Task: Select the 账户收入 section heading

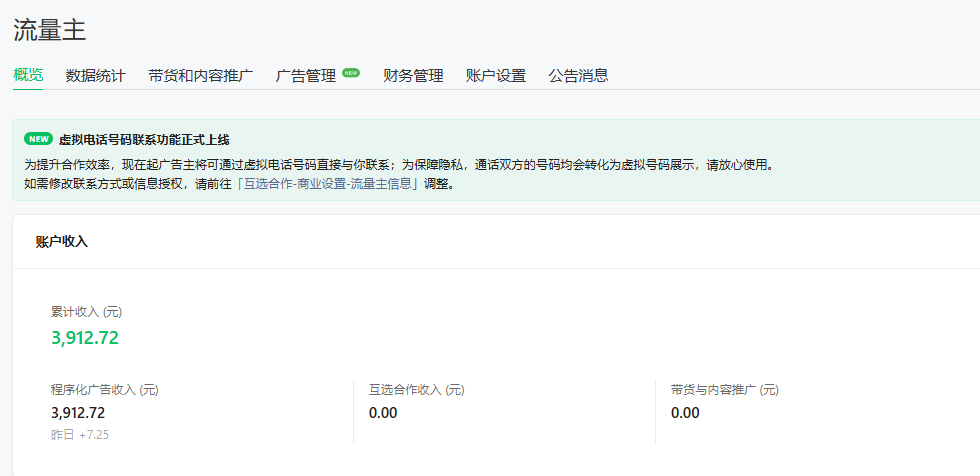Action: 62,242
